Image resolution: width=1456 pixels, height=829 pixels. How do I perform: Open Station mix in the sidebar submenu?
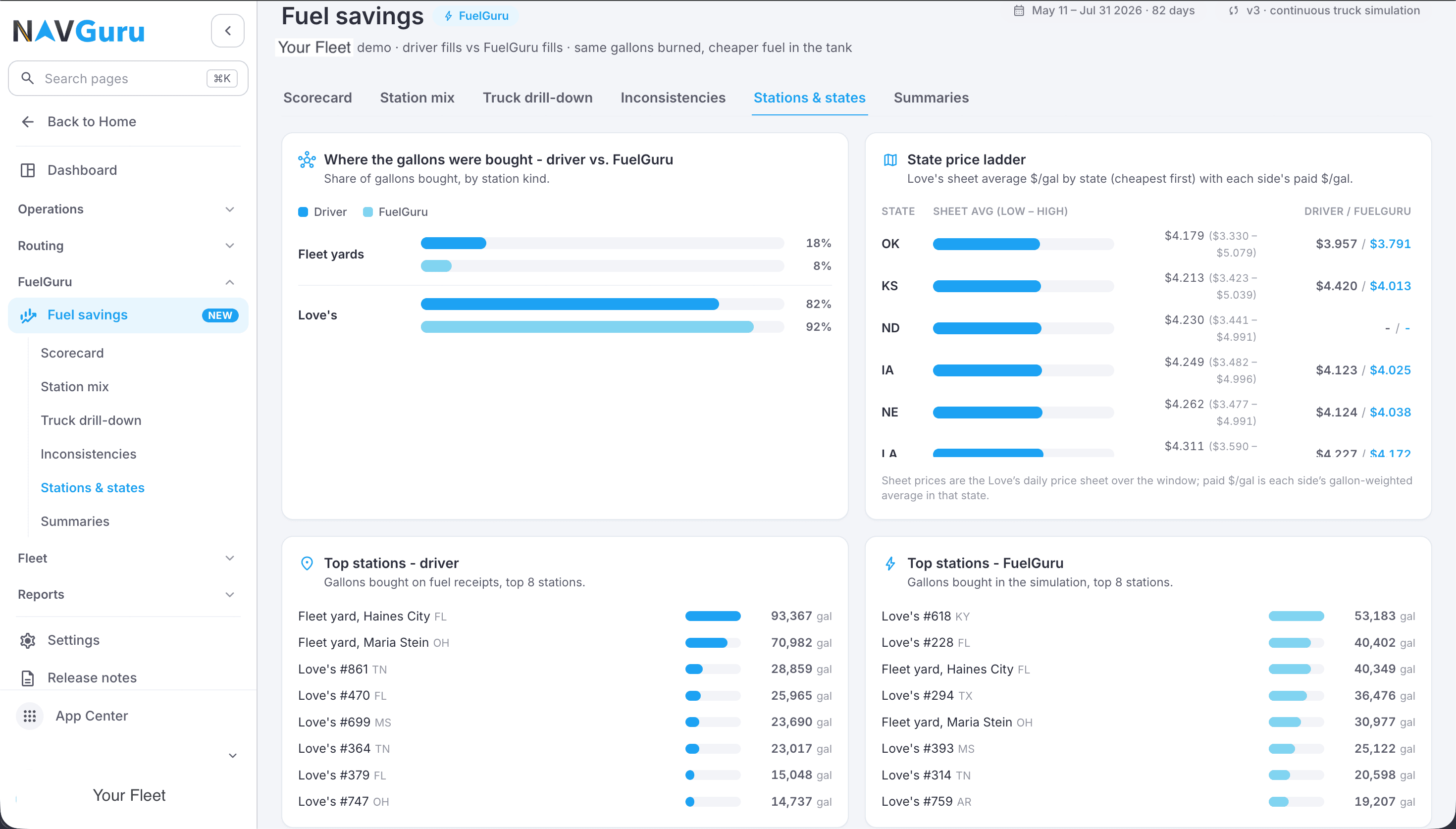(x=75, y=387)
